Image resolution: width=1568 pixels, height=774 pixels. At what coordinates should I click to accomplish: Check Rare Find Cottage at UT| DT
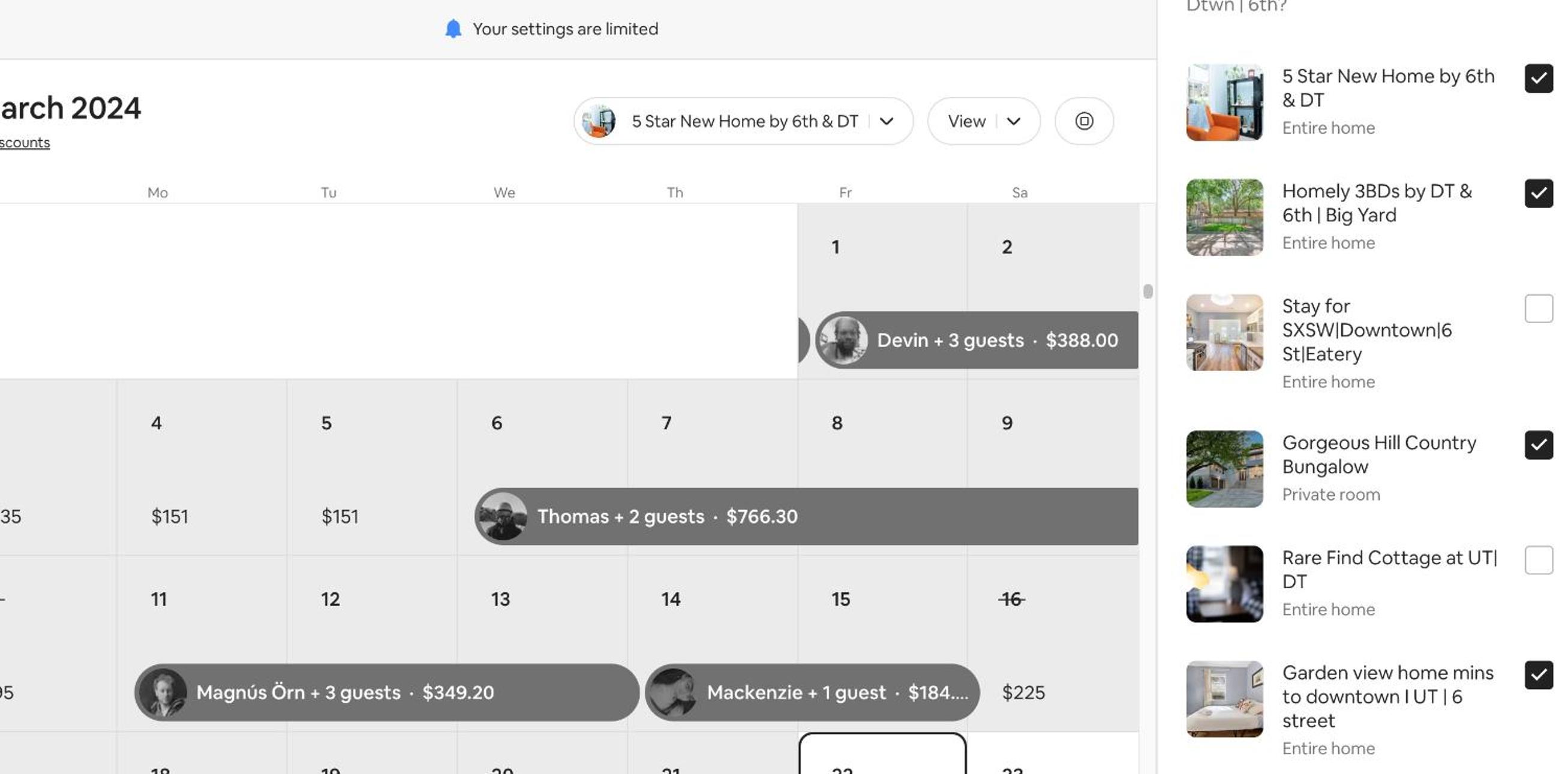coord(1538,560)
